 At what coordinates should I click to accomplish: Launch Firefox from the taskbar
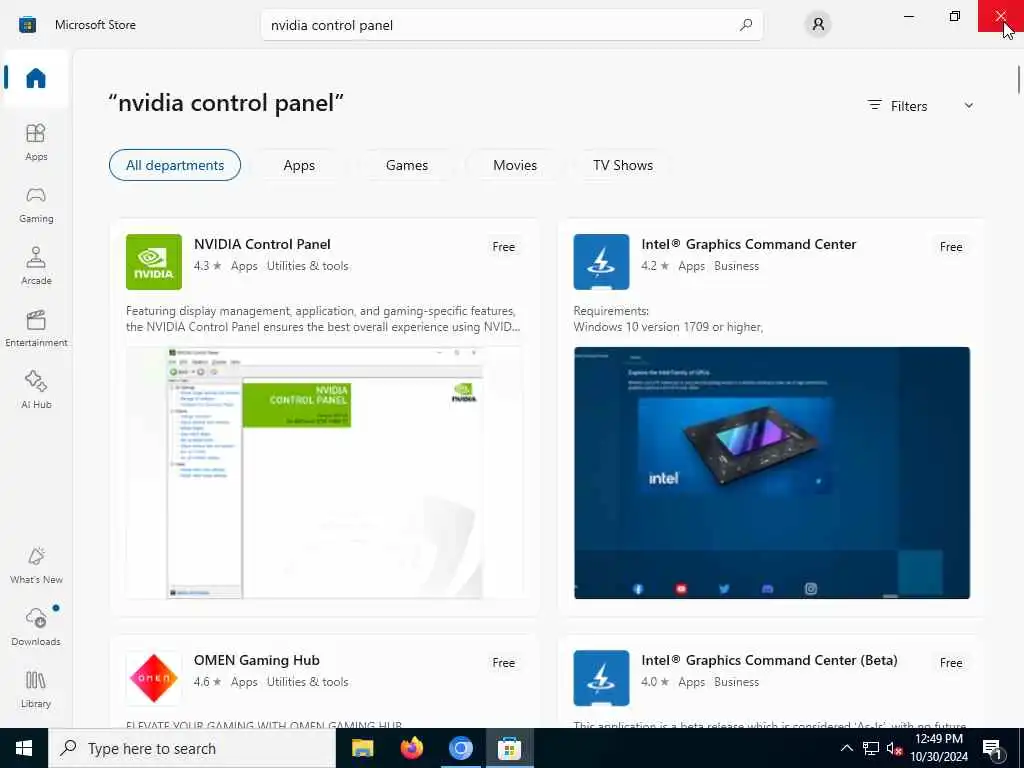(x=411, y=748)
